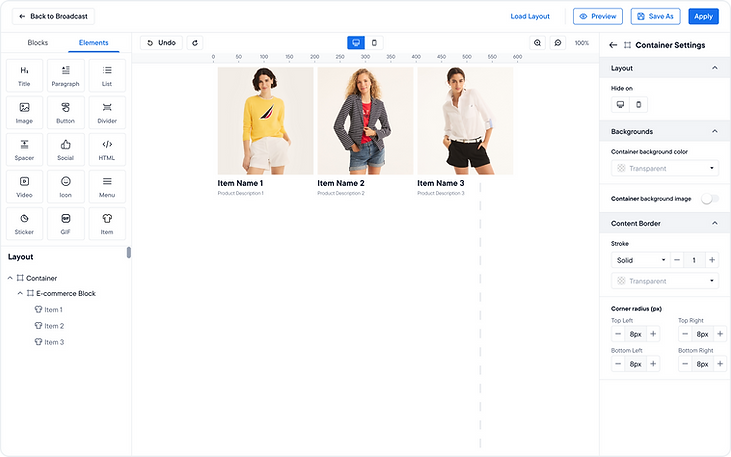Increase Top Left corner radius
The width and height of the screenshot is (731, 457).
pyautogui.click(x=653, y=334)
